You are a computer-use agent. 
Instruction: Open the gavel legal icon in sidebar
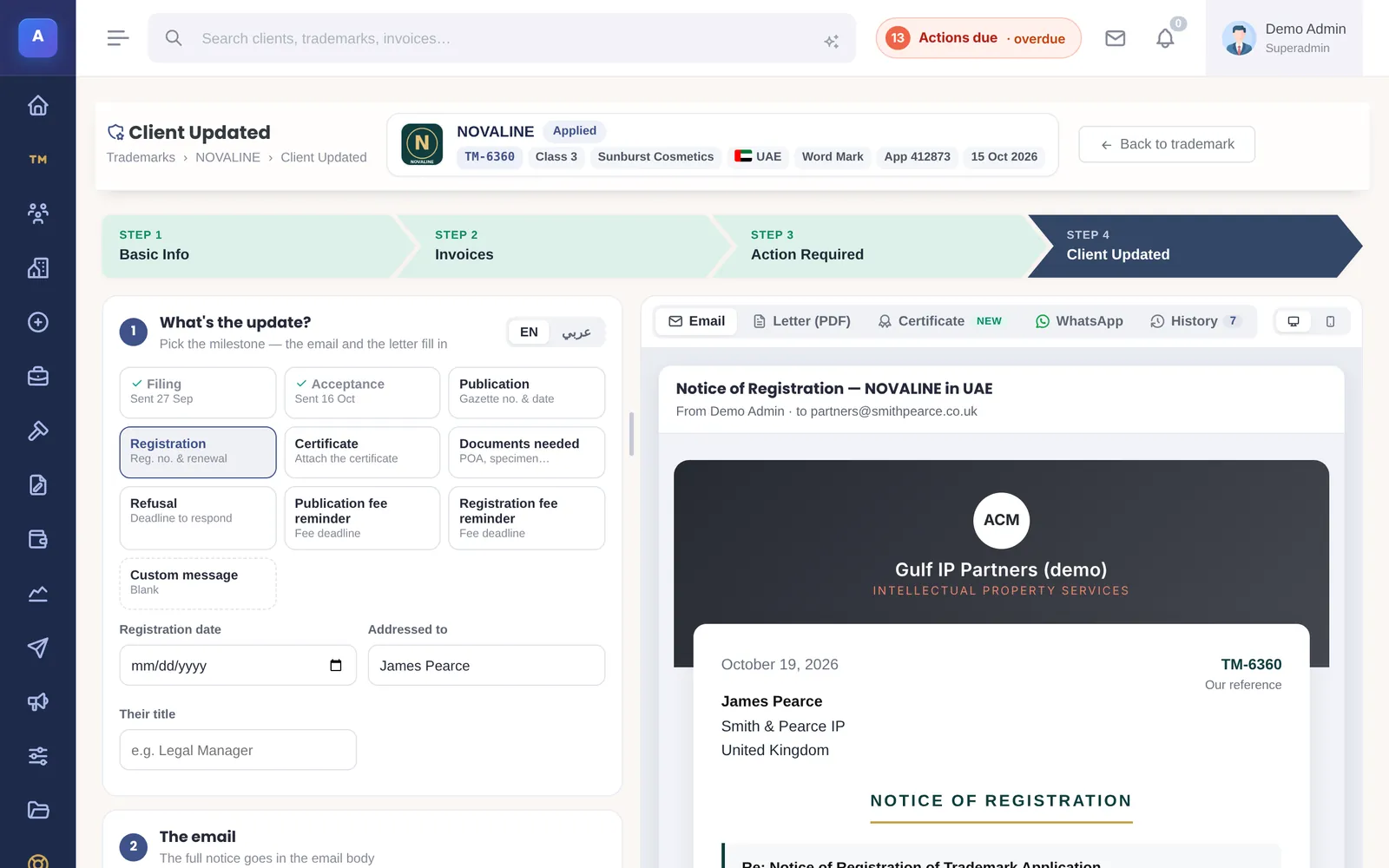point(37,431)
